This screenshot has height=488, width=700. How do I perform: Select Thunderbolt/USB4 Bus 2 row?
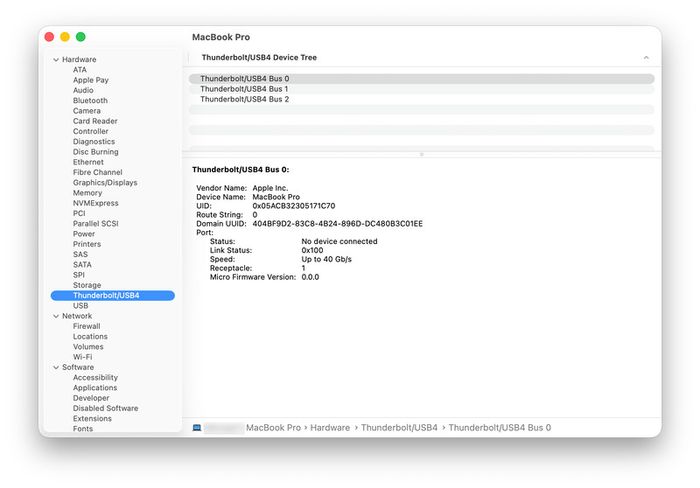pos(421,99)
